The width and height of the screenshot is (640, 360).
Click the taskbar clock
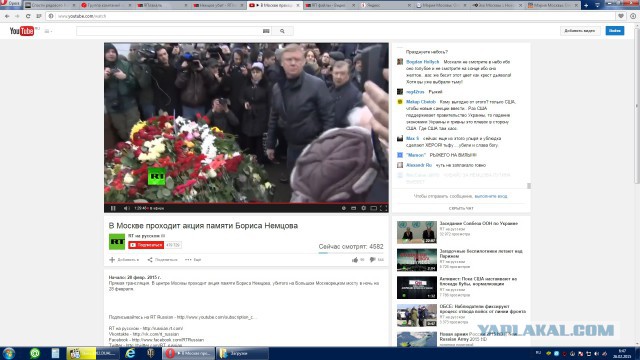(622, 353)
